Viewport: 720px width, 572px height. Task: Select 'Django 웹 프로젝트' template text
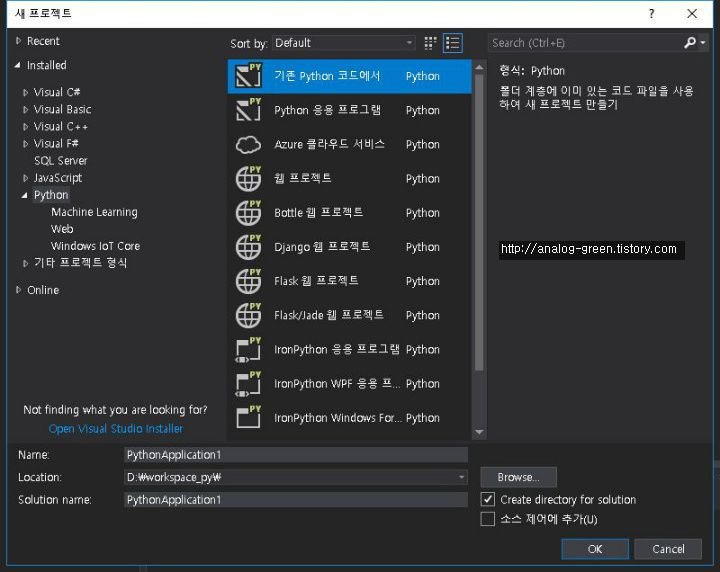tap(322, 247)
